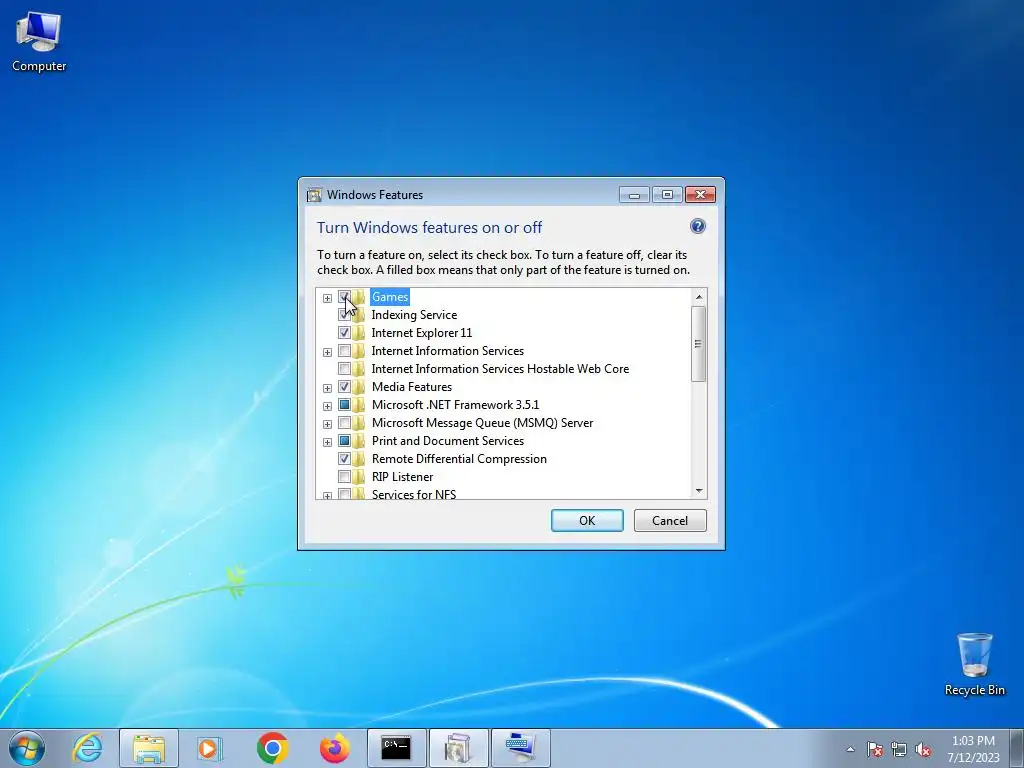Expand Microsoft Message Queue Server node
This screenshot has width=1024, height=768.
(x=327, y=424)
